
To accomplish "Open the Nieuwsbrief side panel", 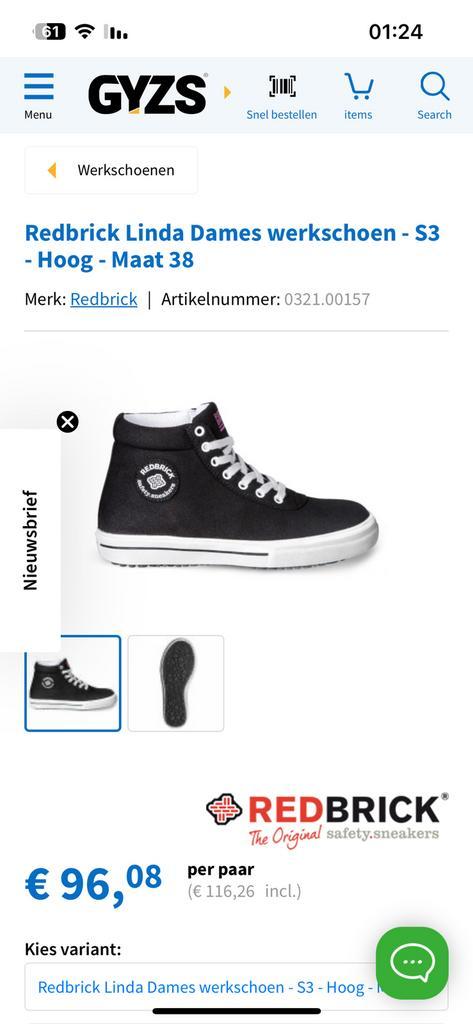I will [x=30, y=540].
